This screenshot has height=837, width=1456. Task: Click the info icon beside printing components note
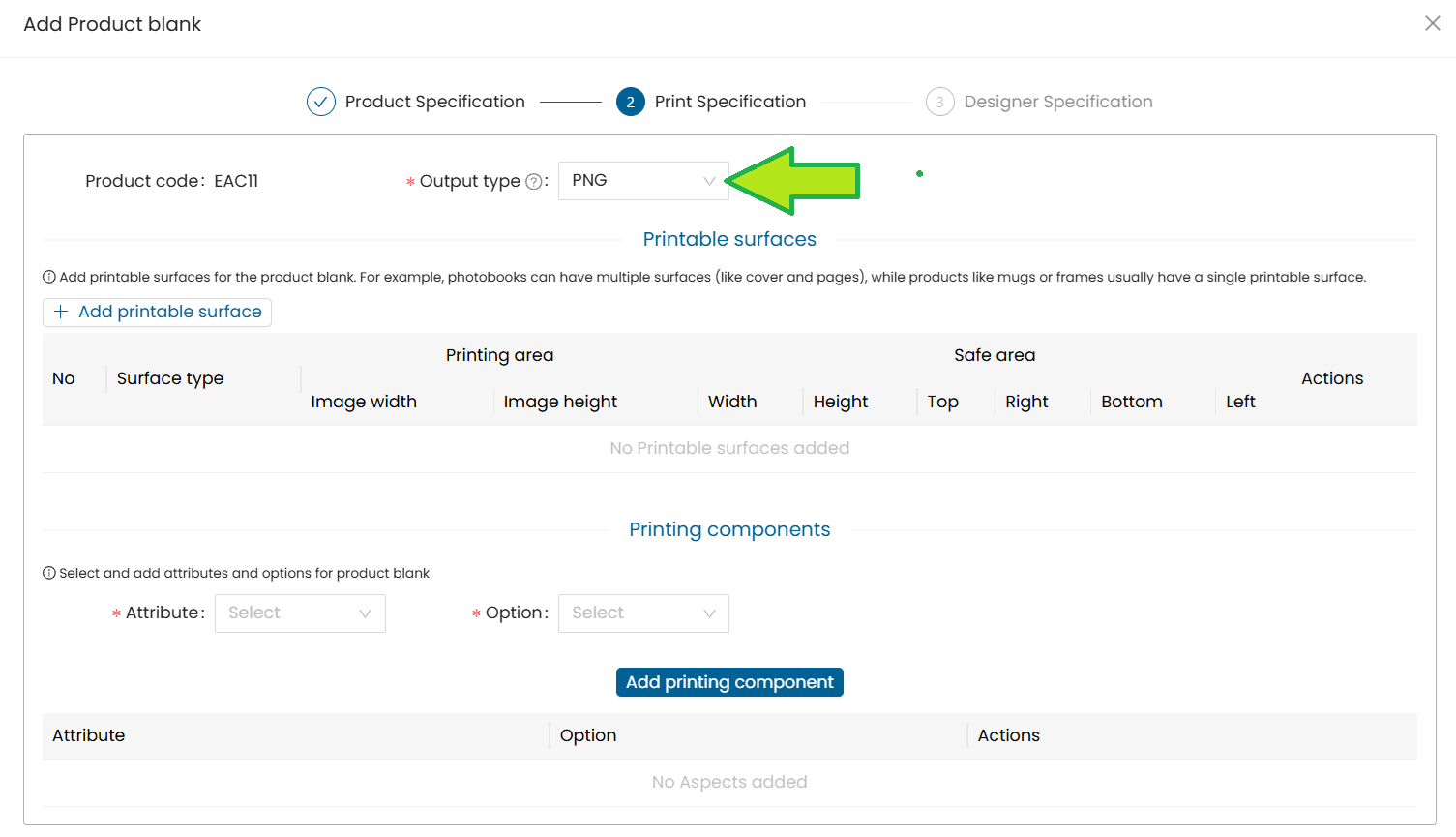pyautogui.click(x=49, y=573)
